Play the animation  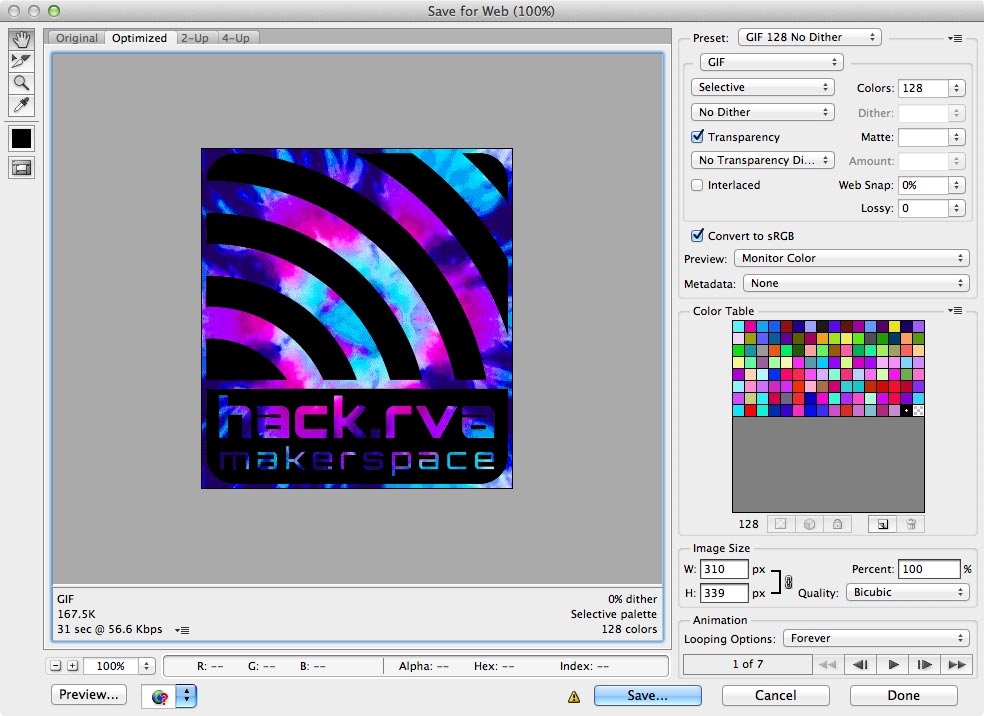(893, 664)
